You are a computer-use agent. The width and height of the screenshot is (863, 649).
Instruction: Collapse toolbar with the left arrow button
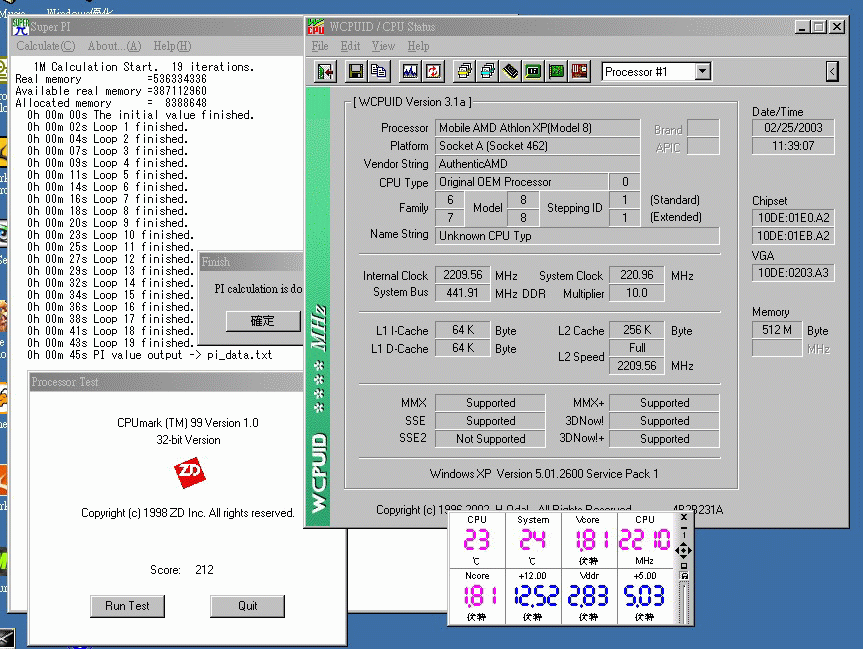pyautogui.click(x=832, y=72)
